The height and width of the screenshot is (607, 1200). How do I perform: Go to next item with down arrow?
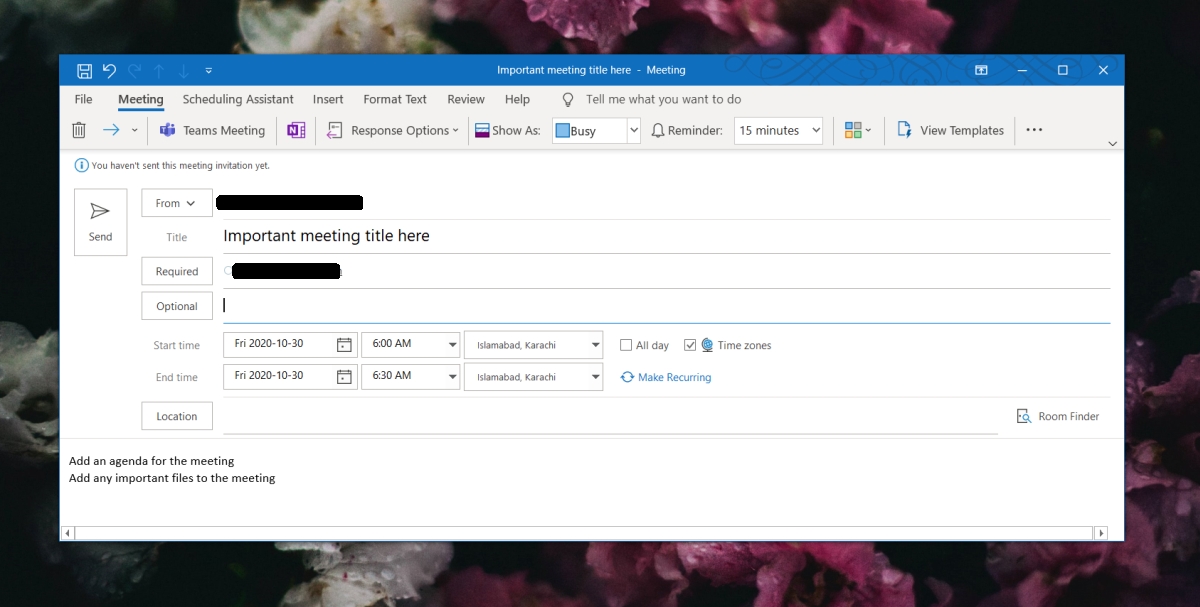click(x=183, y=70)
